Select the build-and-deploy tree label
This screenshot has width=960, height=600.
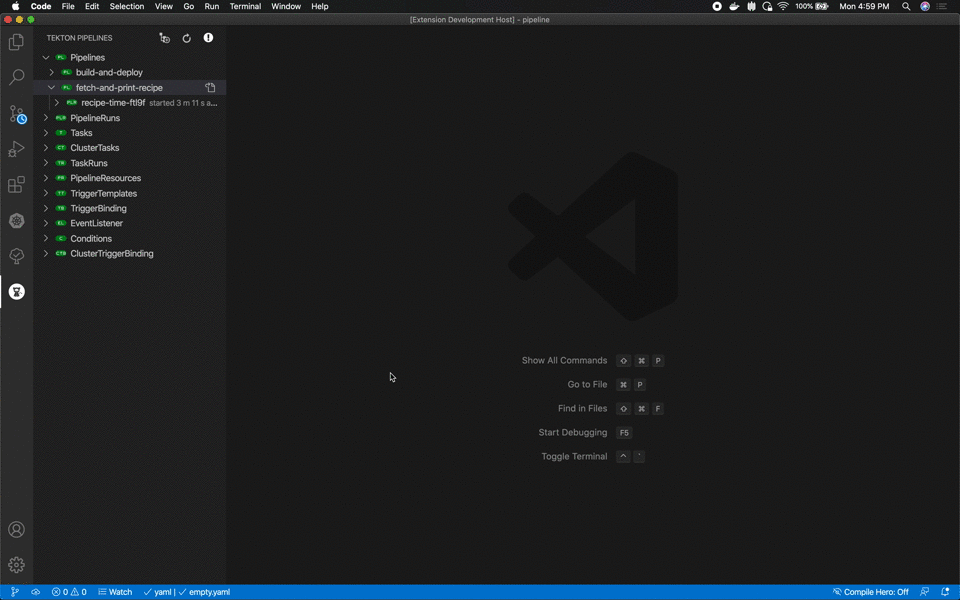(x=109, y=72)
